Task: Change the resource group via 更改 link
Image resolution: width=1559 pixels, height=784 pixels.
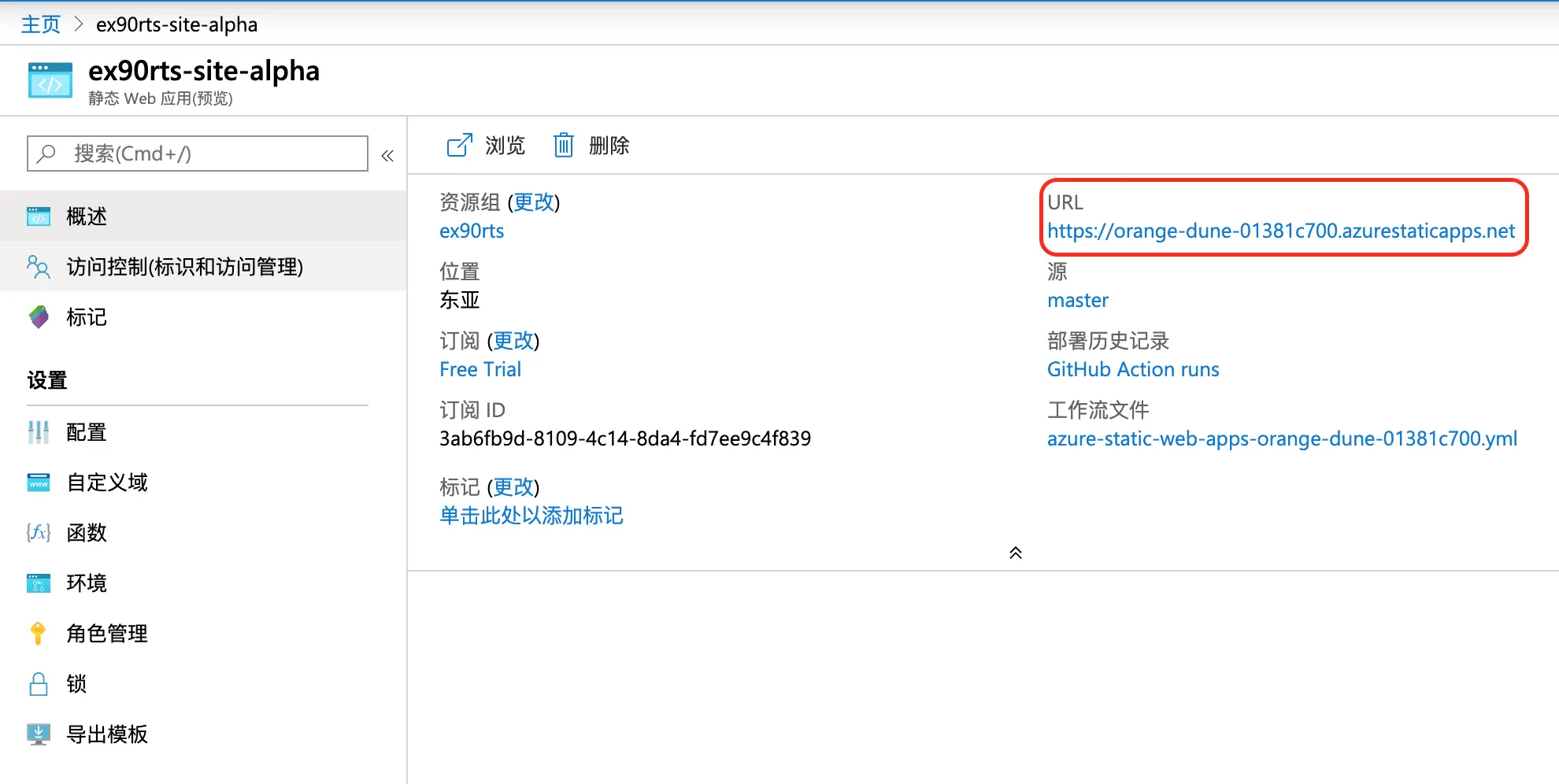Action: click(534, 202)
